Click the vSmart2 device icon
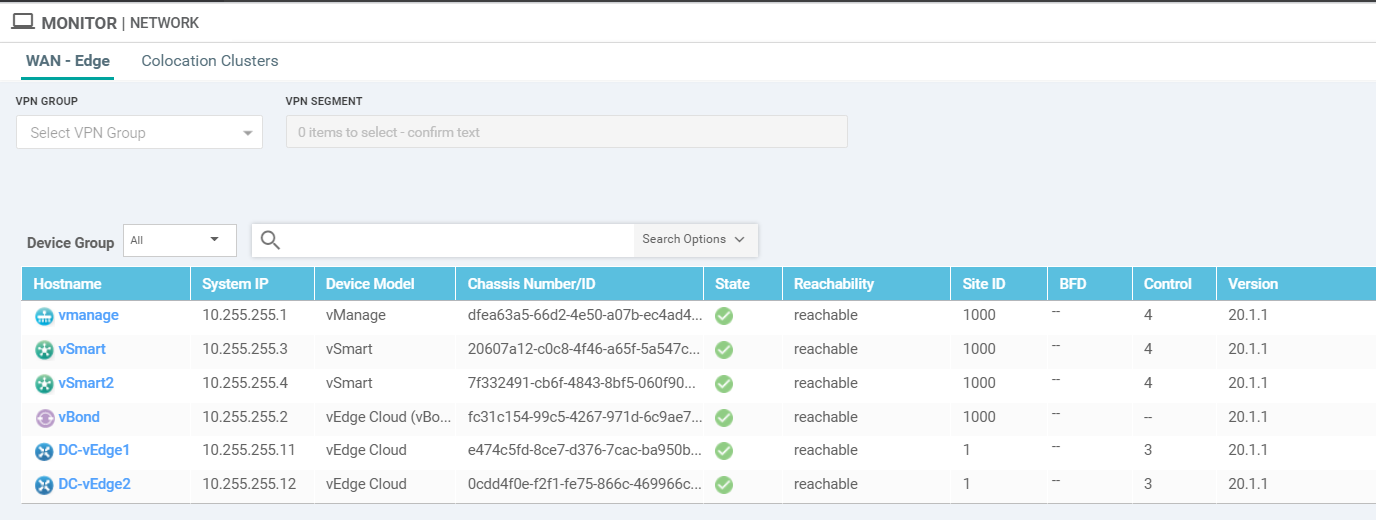Screen dimensions: 1376x520 [x=44, y=384]
